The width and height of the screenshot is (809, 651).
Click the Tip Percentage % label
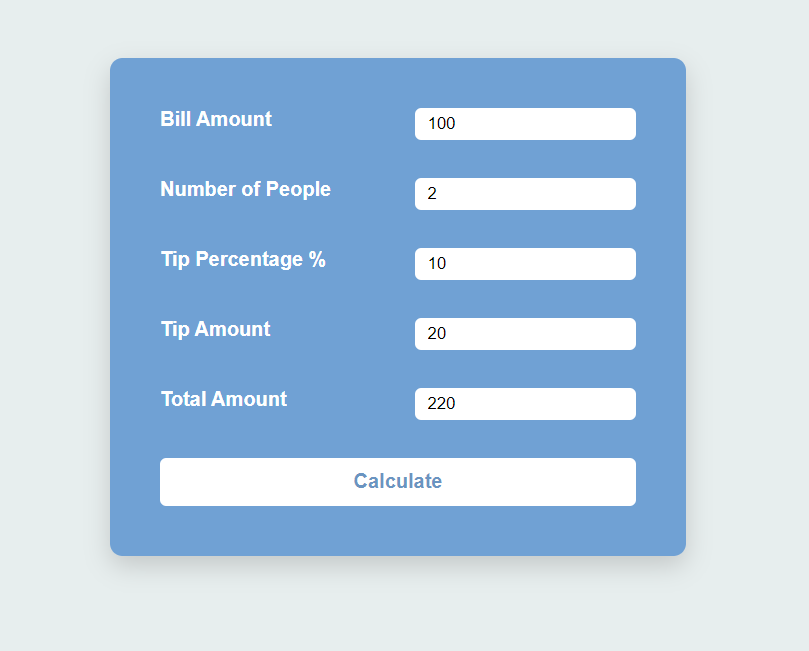tap(243, 259)
